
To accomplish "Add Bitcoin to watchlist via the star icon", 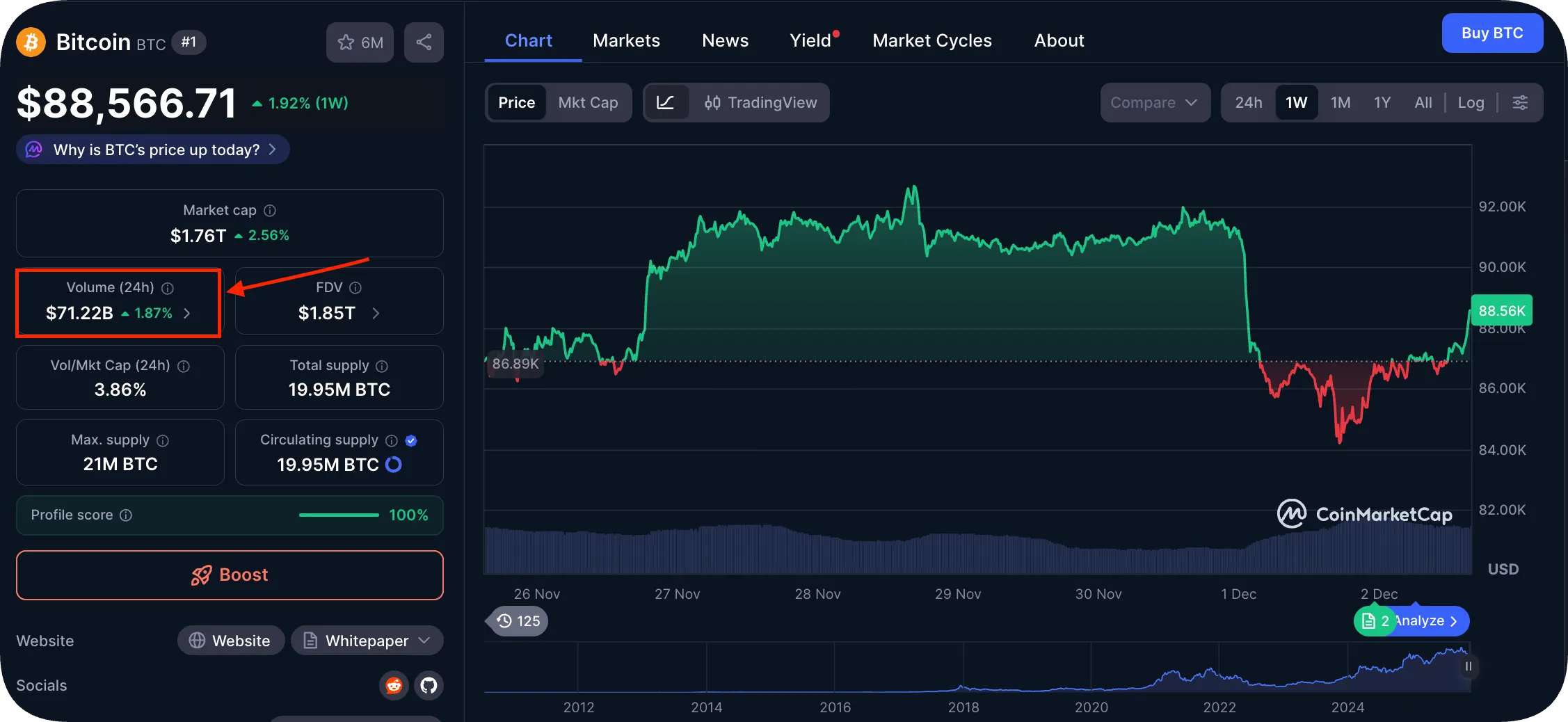I will 346,42.
